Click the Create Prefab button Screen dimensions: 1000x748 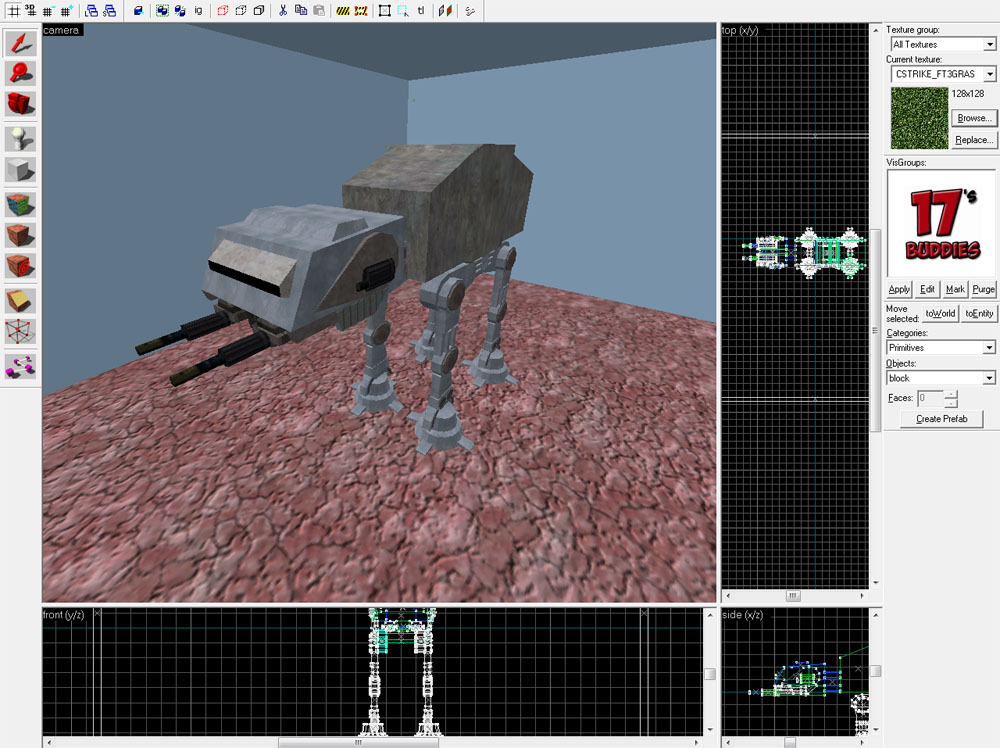(941, 419)
